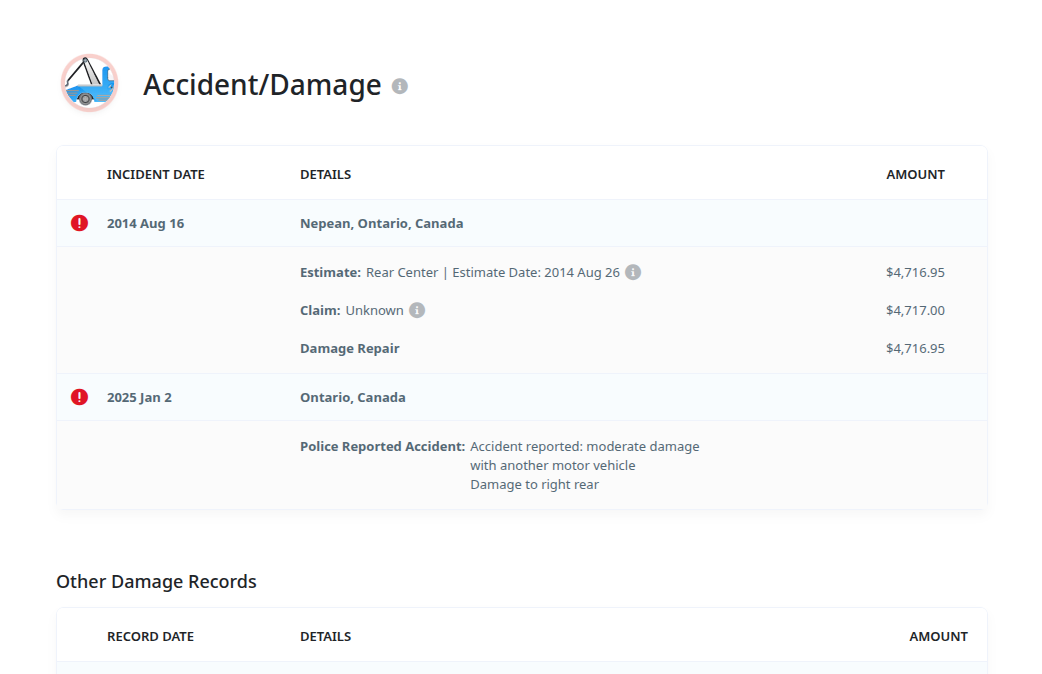The width and height of the screenshot is (1042, 674).
Task: Click the Other Damage Records heading
Action: [x=156, y=582]
